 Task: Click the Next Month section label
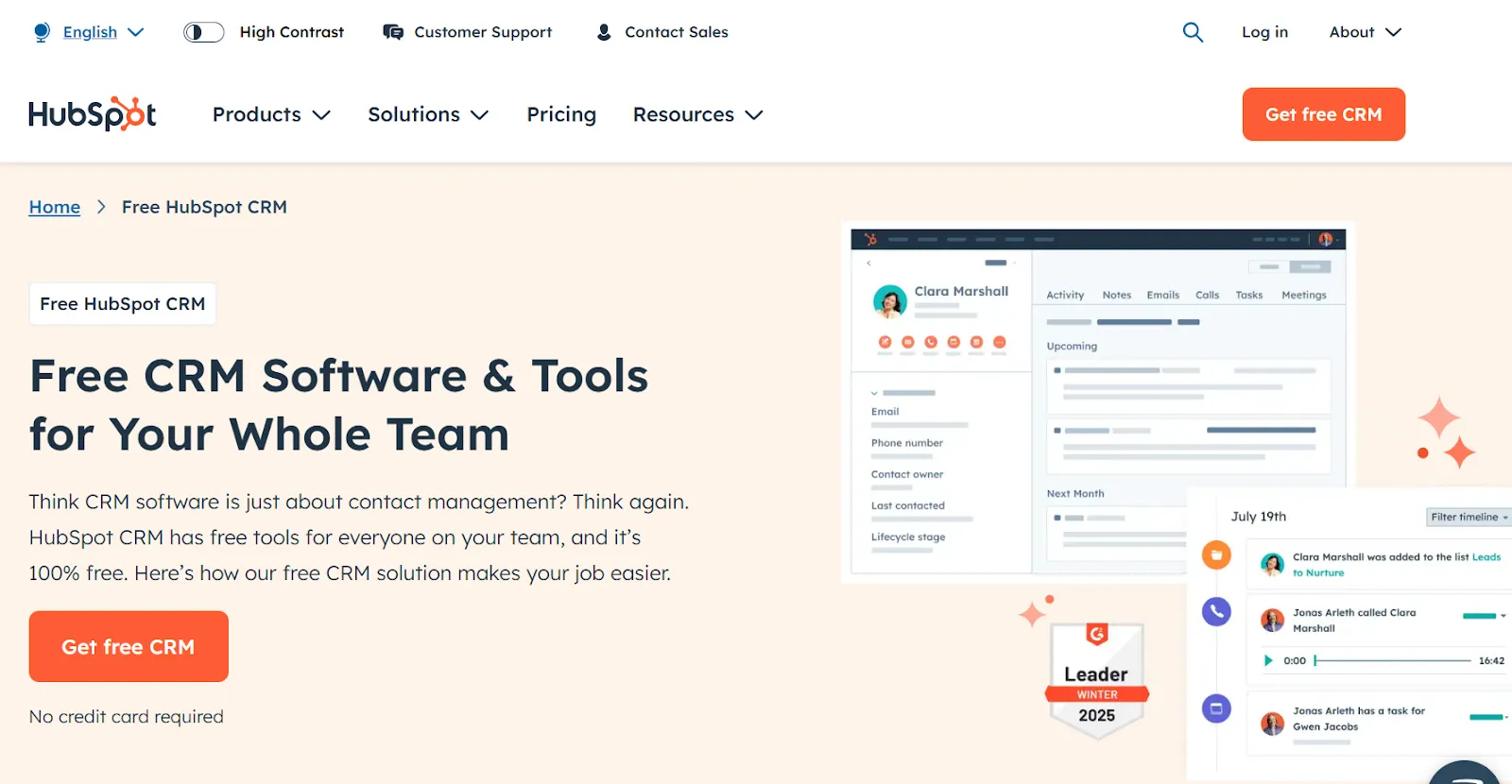pos(1074,494)
